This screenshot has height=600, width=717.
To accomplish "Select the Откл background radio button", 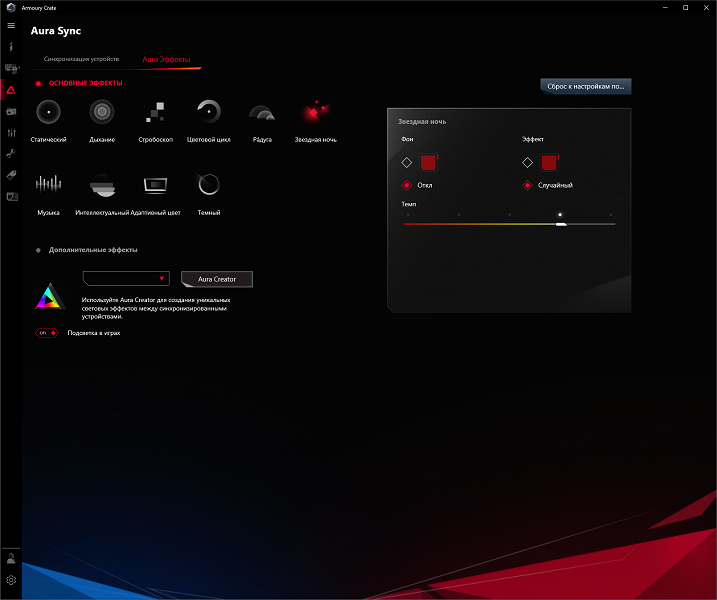I will pyautogui.click(x=407, y=185).
